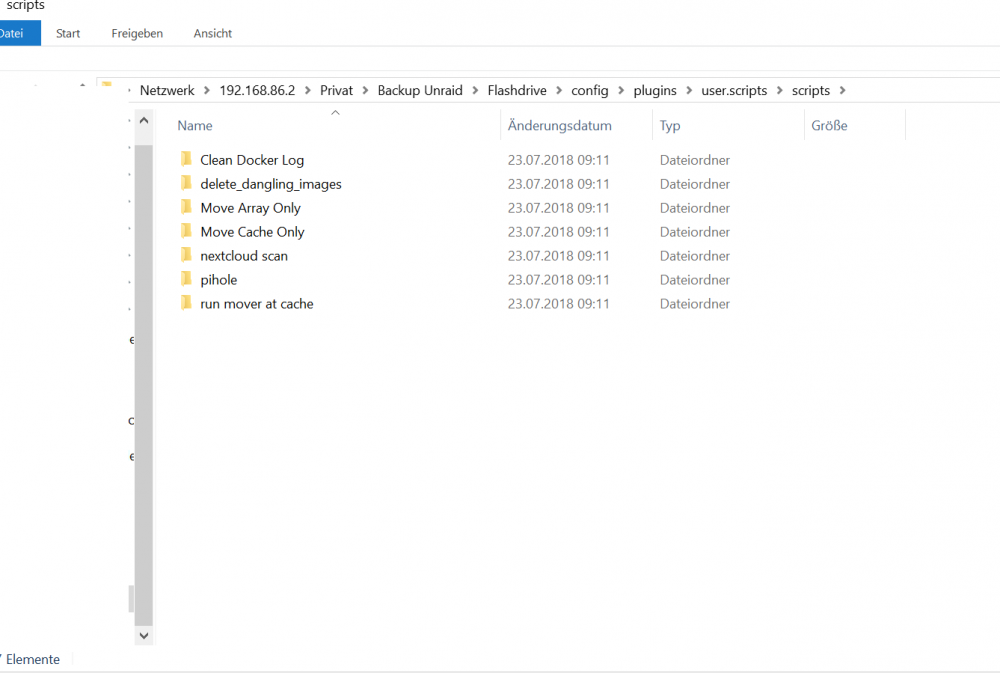
Task: Switch to the Start ribbon tab
Action: point(68,33)
